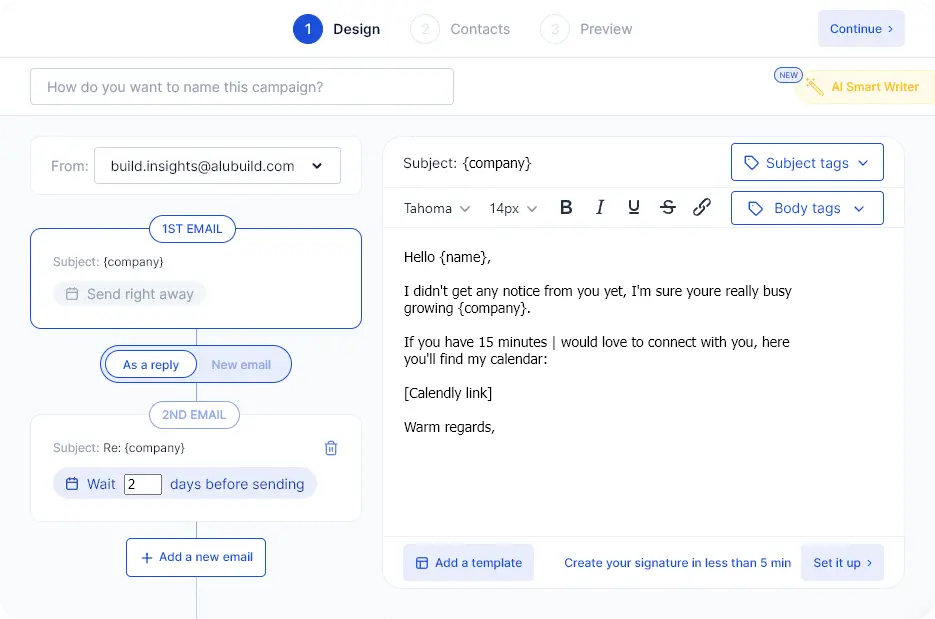Open the From email address dropdown
The image size is (935, 619).
[x=217, y=166]
